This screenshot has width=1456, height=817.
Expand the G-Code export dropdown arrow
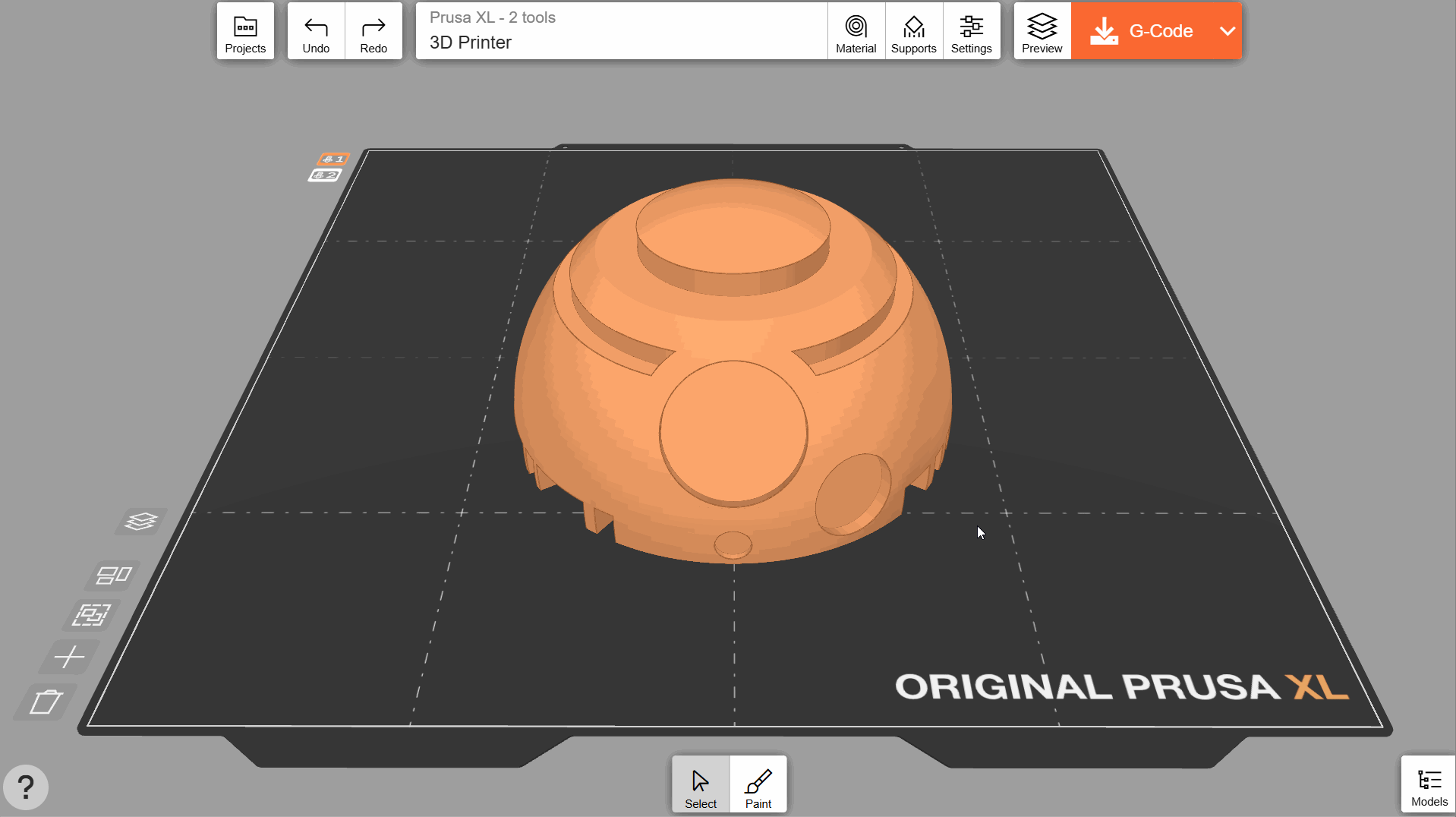tap(1227, 31)
